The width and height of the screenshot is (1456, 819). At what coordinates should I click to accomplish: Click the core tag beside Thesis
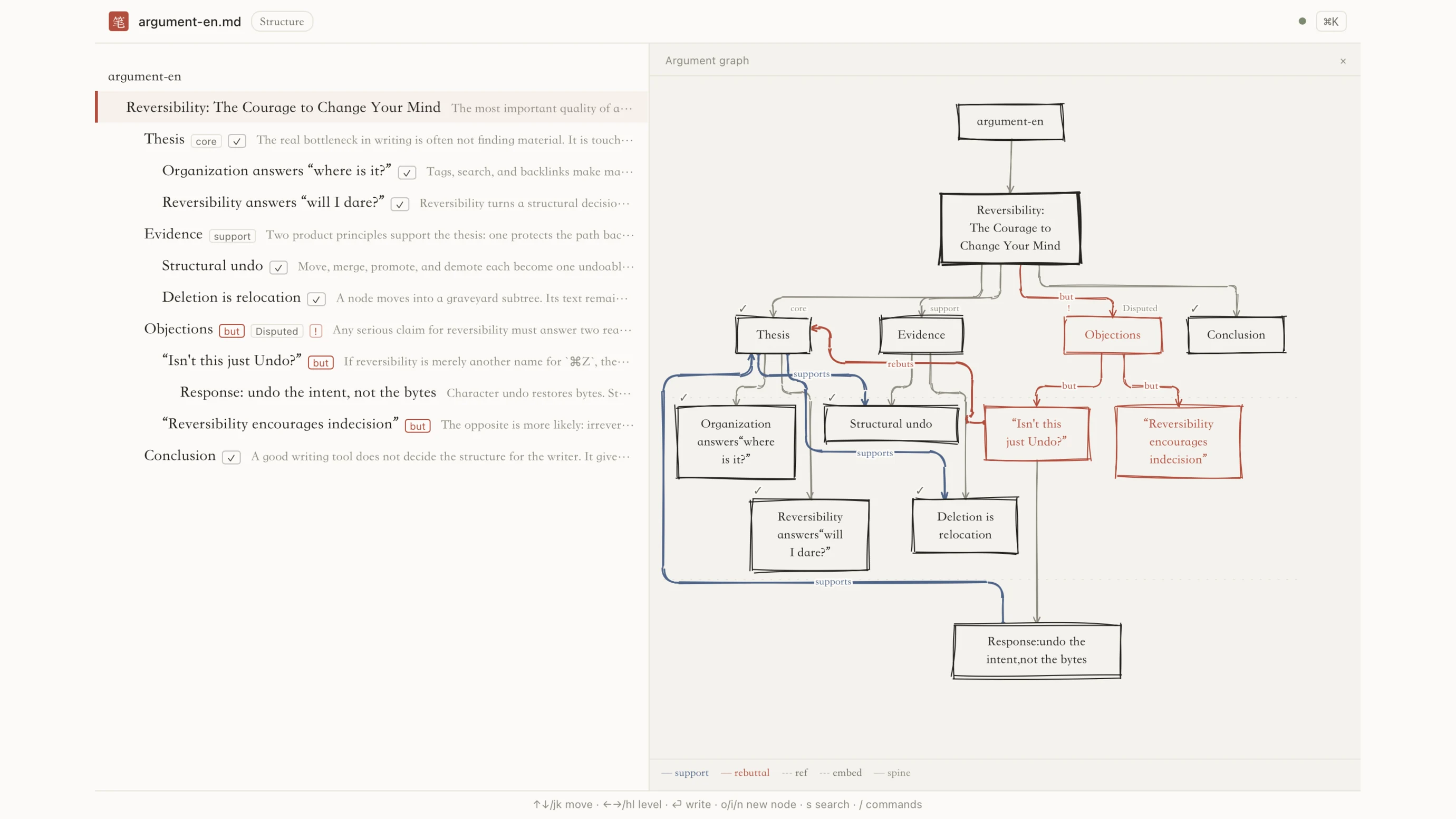(x=206, y=141)
